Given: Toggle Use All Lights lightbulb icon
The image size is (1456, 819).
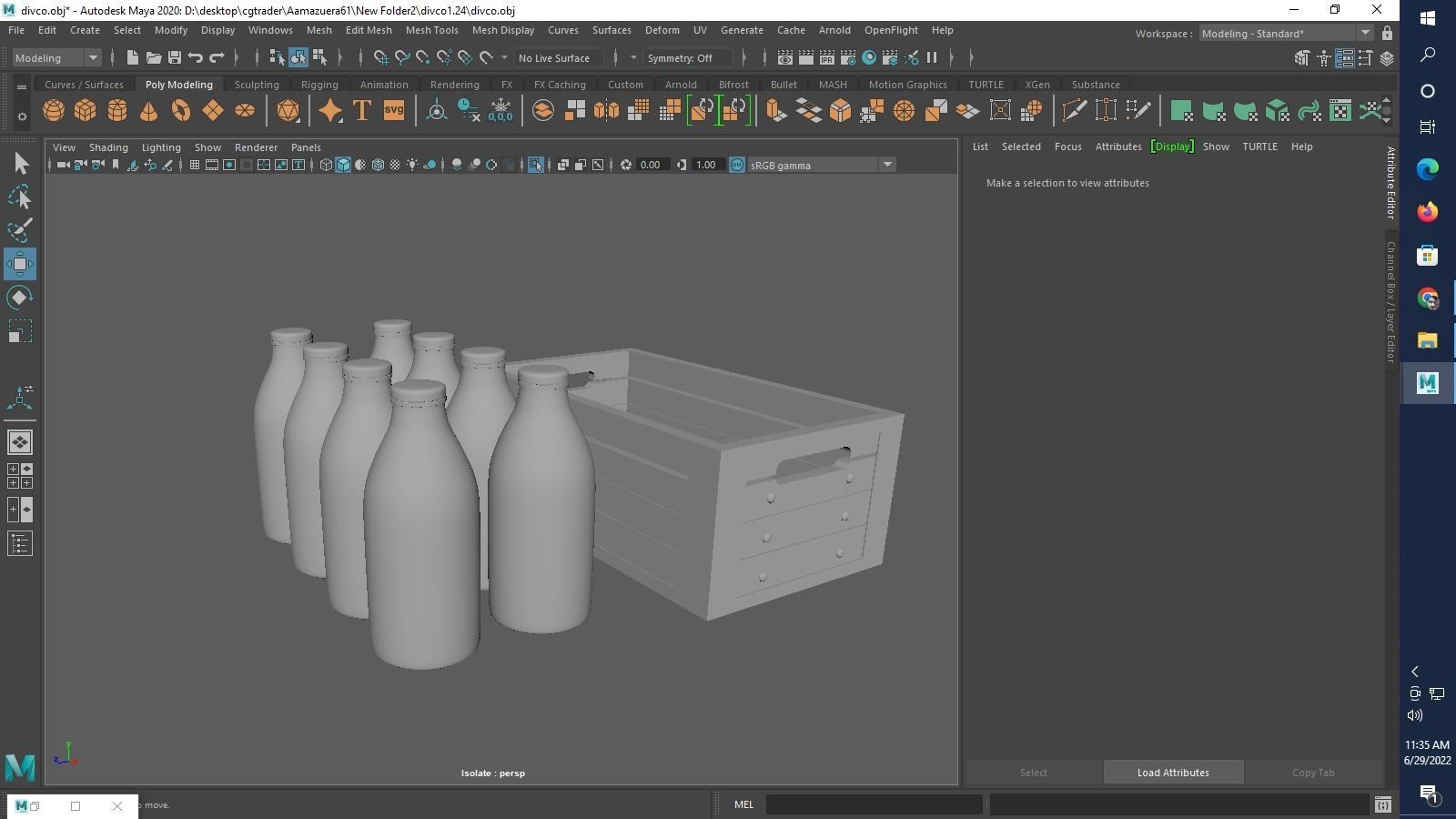Looking at the screenshot, I should point(412,165).
